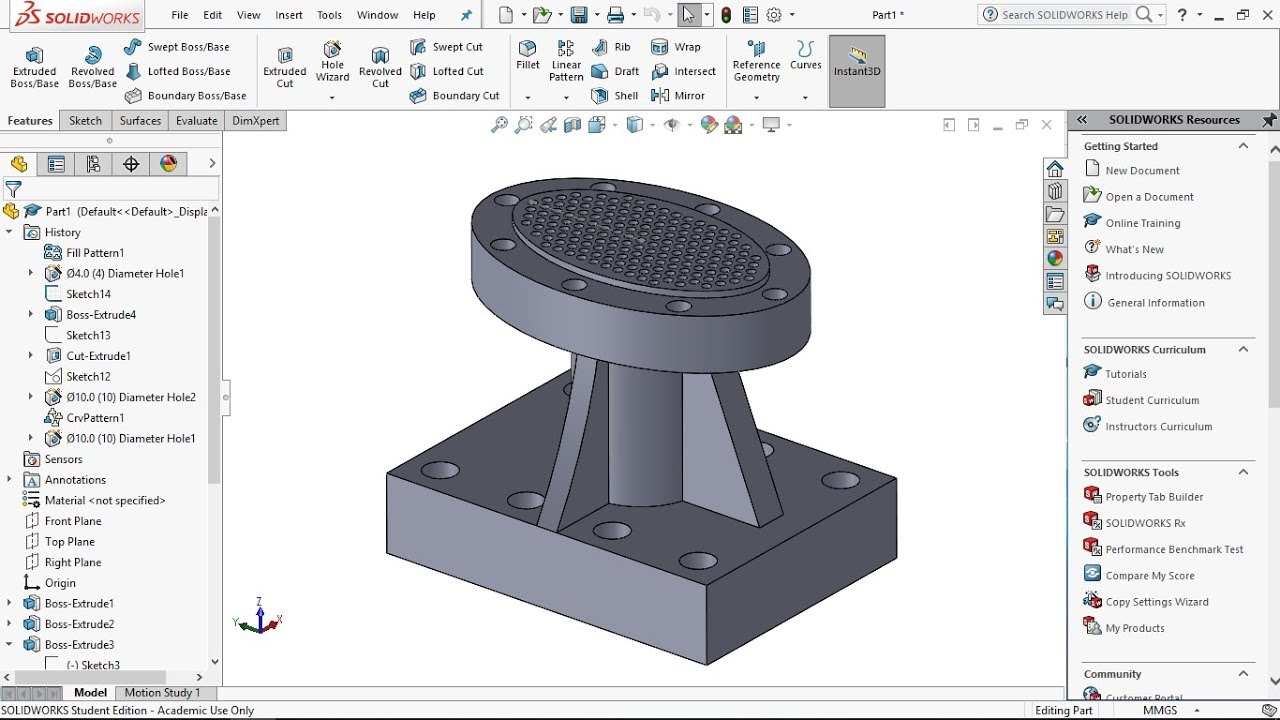Choose the Mirror feature tool
1280x720 pixels.
tap(678, 96)
